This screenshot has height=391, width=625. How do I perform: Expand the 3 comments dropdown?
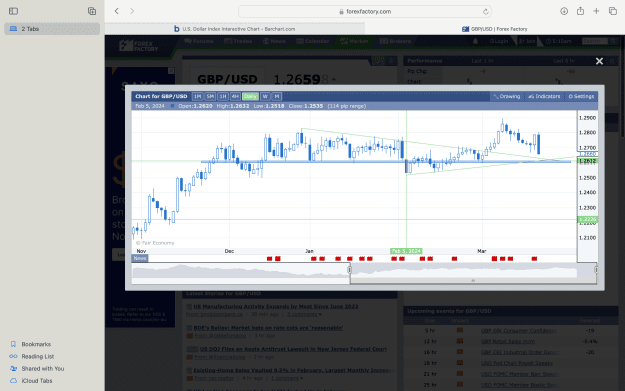[304, 314]
